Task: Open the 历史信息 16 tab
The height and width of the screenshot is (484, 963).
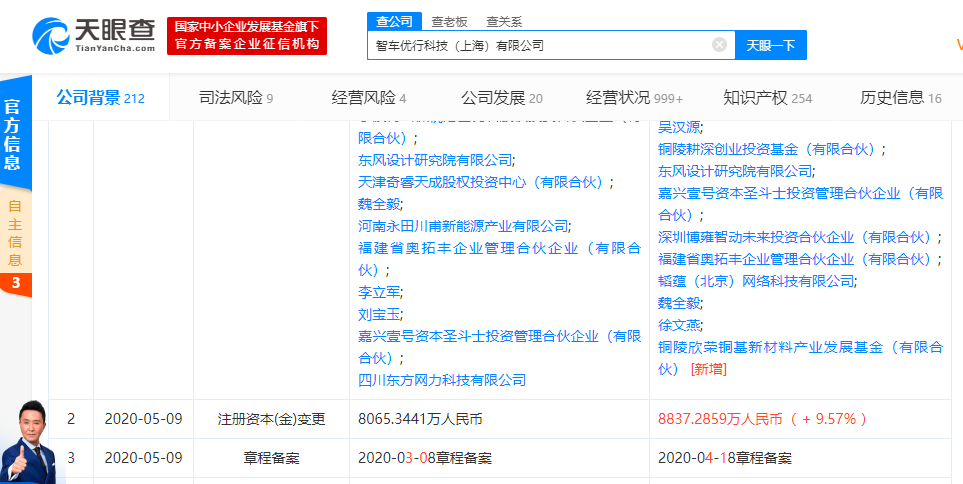Action: (x=900, y=98)
